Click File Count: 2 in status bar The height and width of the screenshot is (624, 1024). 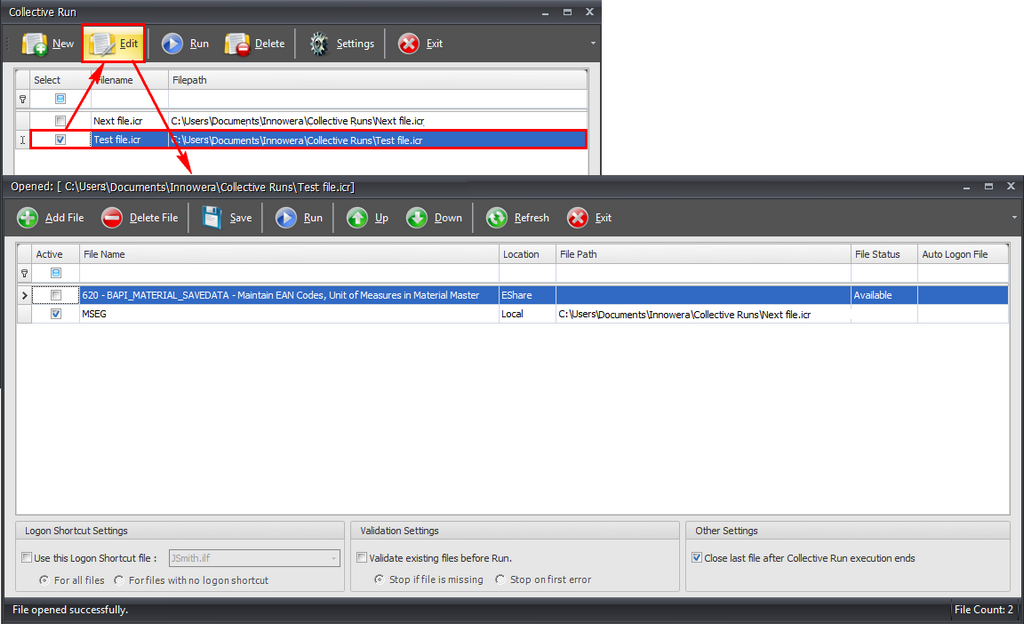click(x=984, y=609)
